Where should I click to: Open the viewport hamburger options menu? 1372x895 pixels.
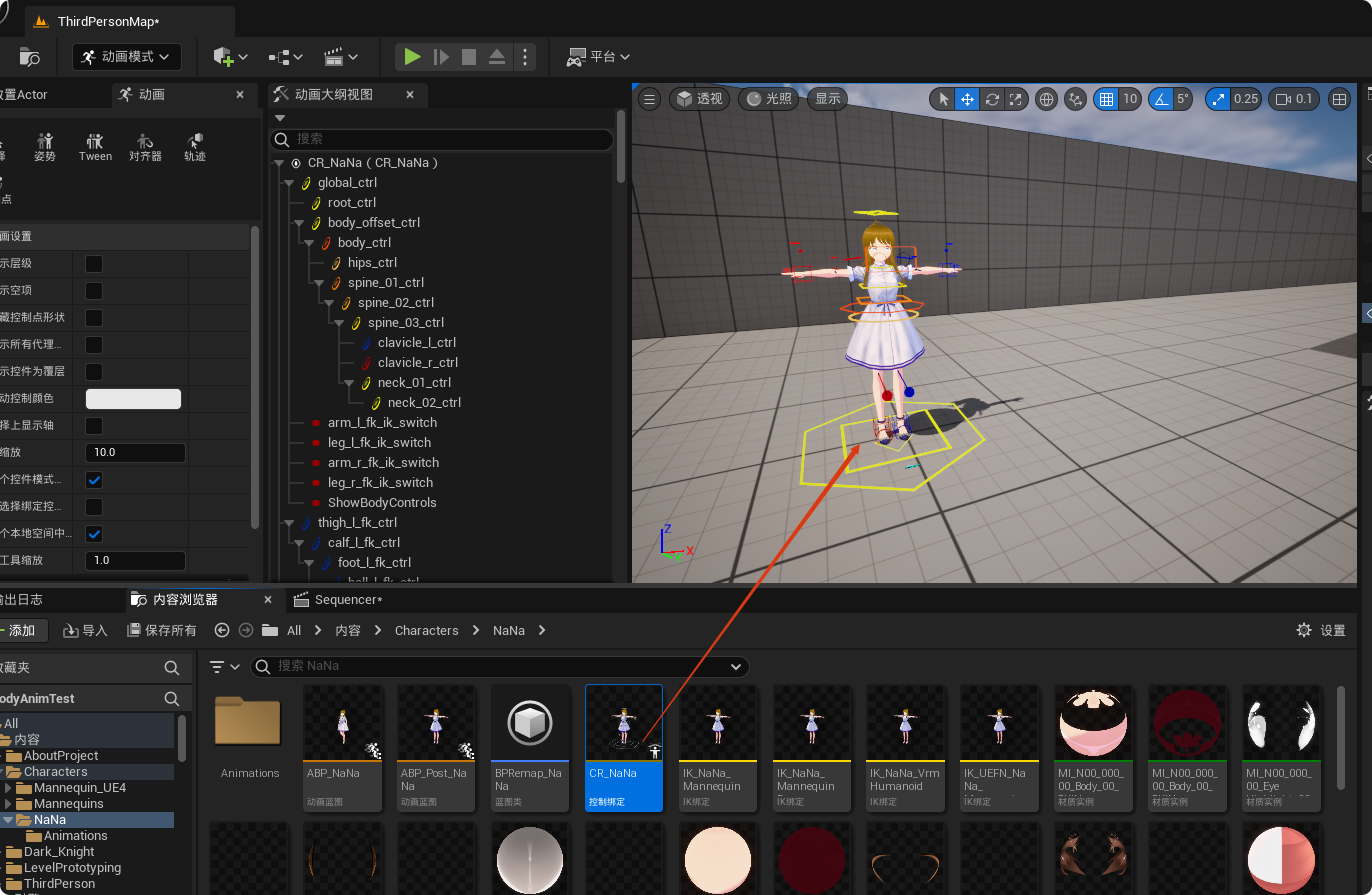click(x=650, y=99)
